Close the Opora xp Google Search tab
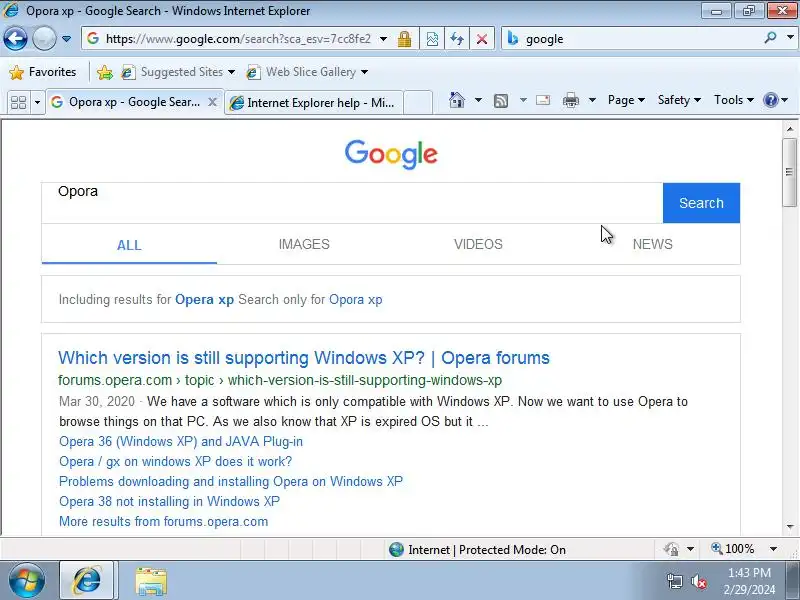 (x=213, y=102)
